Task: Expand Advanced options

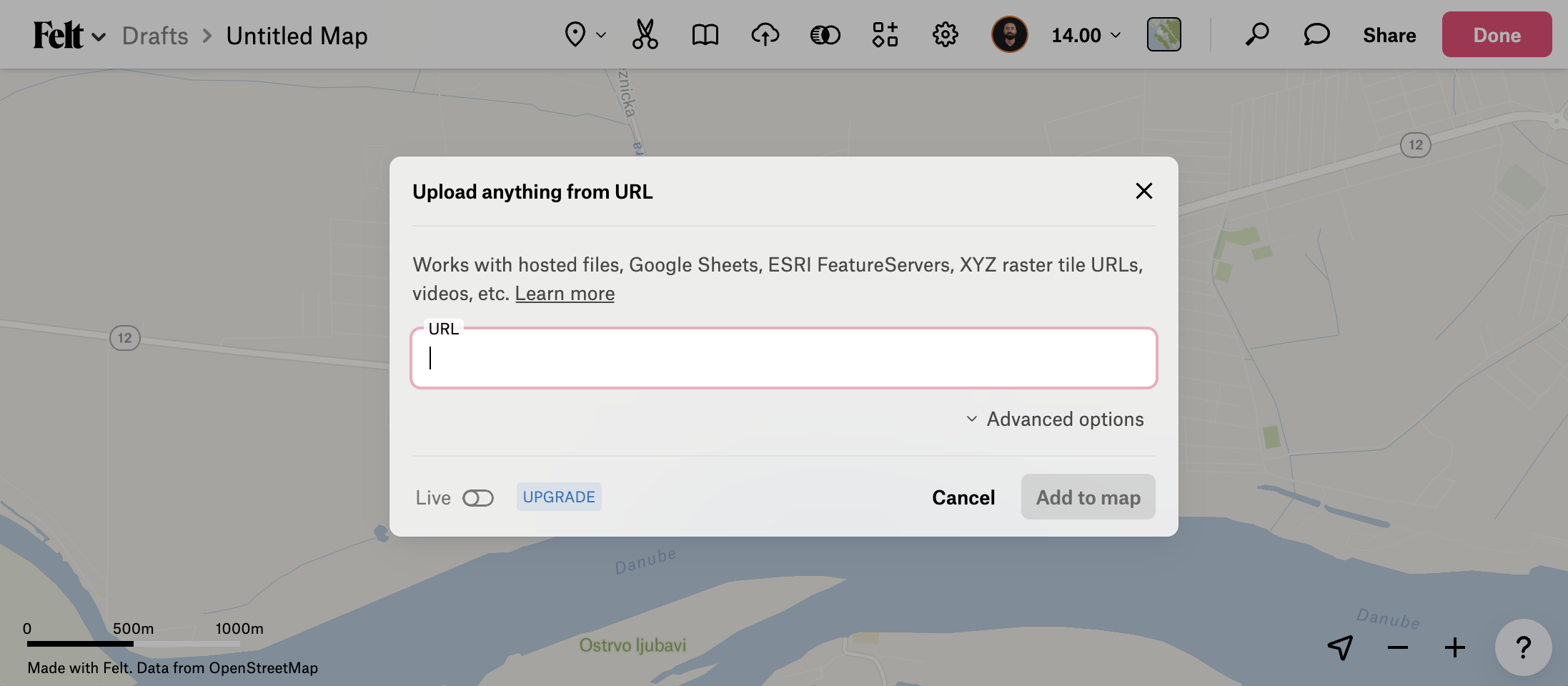Action: click(x=1055, y=419)
